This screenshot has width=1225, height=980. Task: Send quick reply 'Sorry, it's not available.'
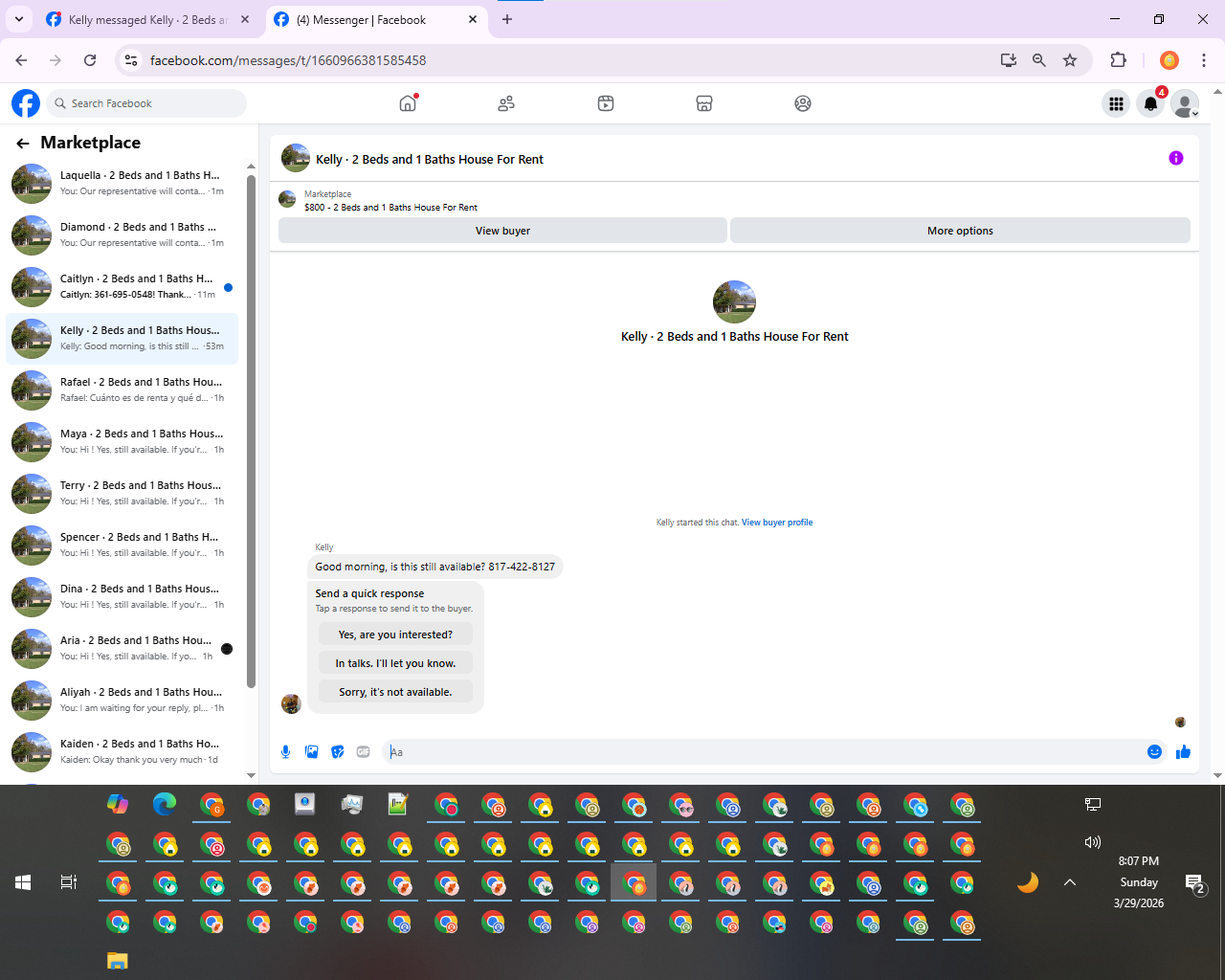point(395,692)
